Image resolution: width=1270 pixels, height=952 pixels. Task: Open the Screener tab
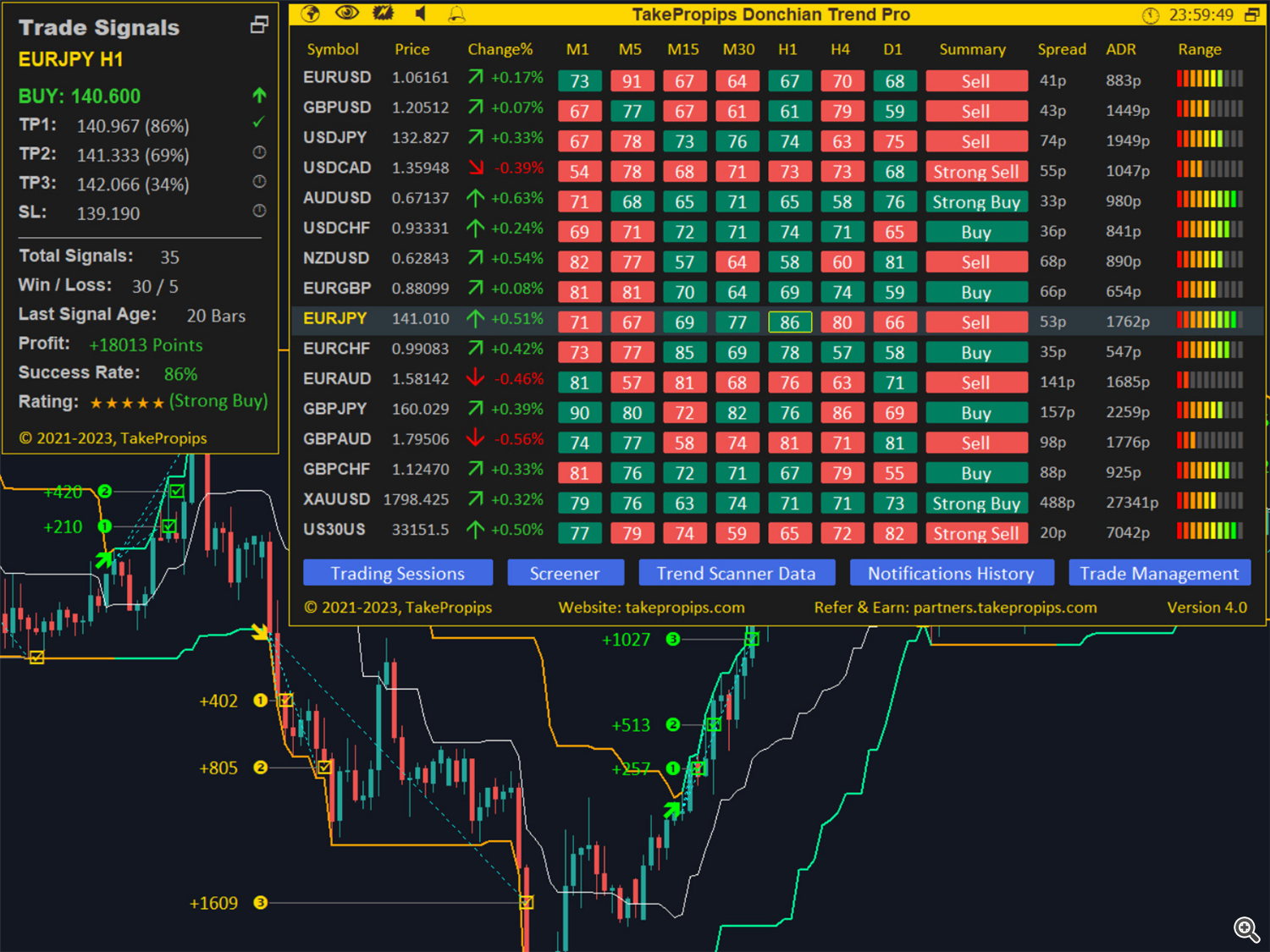pos(565,573)
